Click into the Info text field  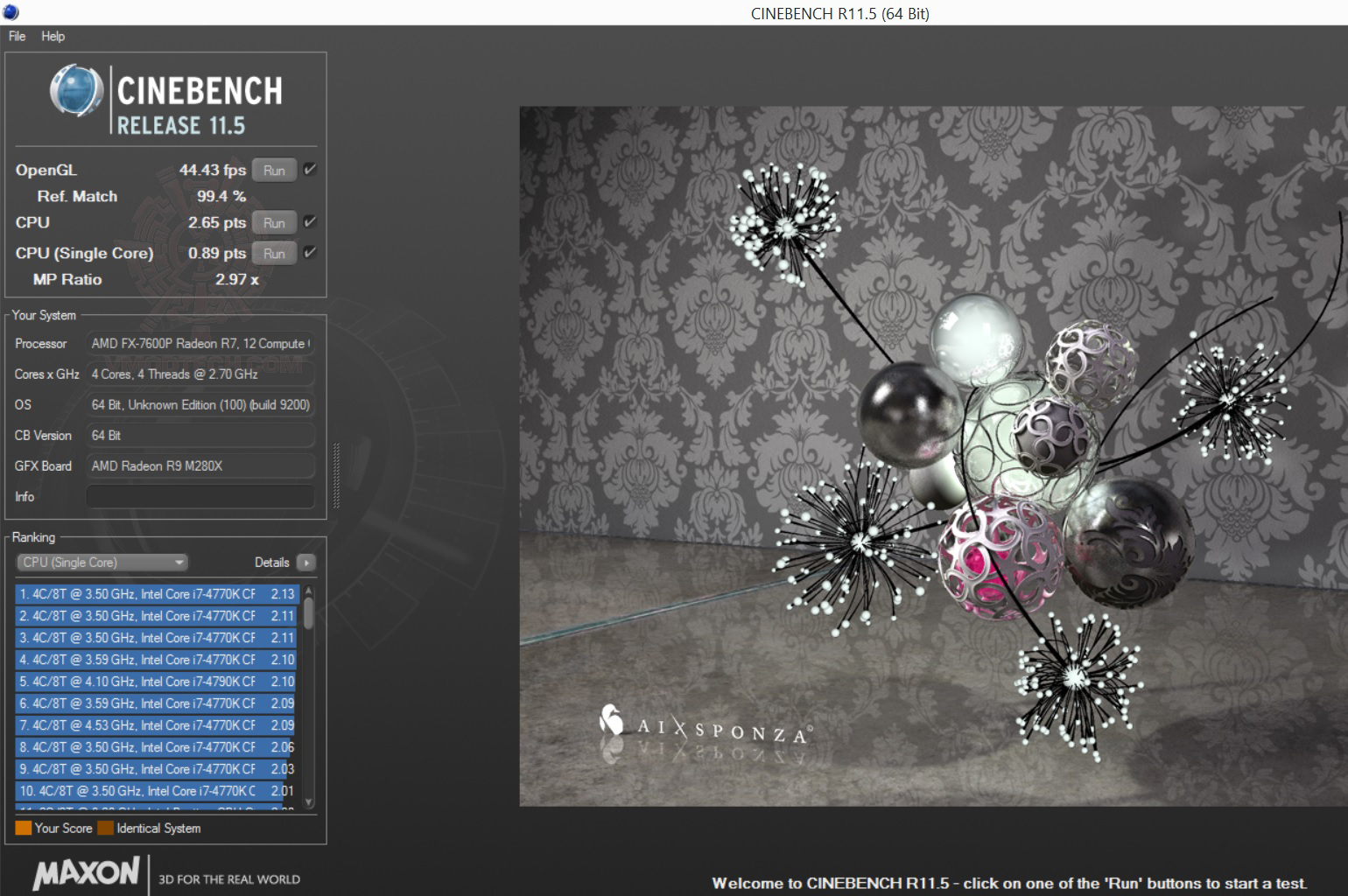tap(200, 497)
